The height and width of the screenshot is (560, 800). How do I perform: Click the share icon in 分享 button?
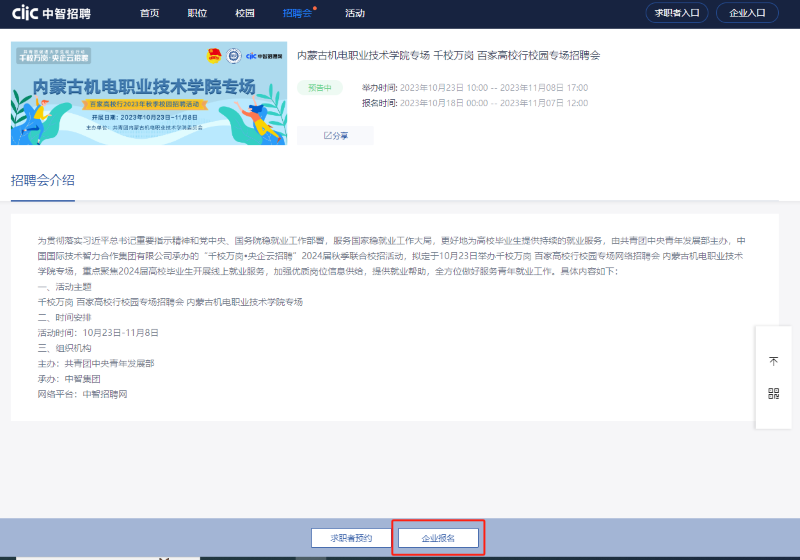tap(328, 136)
